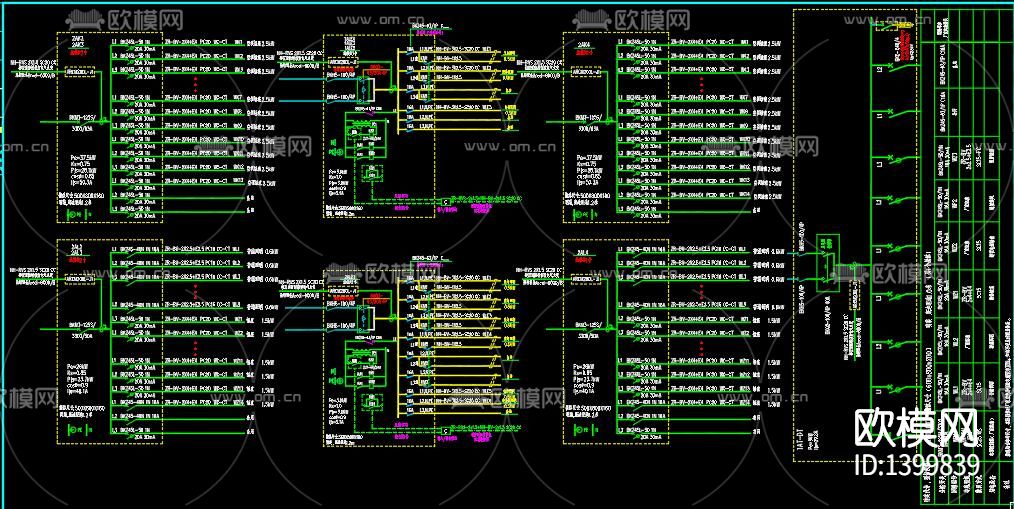Click the 2AK4 label in the top-right panel
Image resolution: width=1014 pixels, height=509 pixels.
pos(583,45)
